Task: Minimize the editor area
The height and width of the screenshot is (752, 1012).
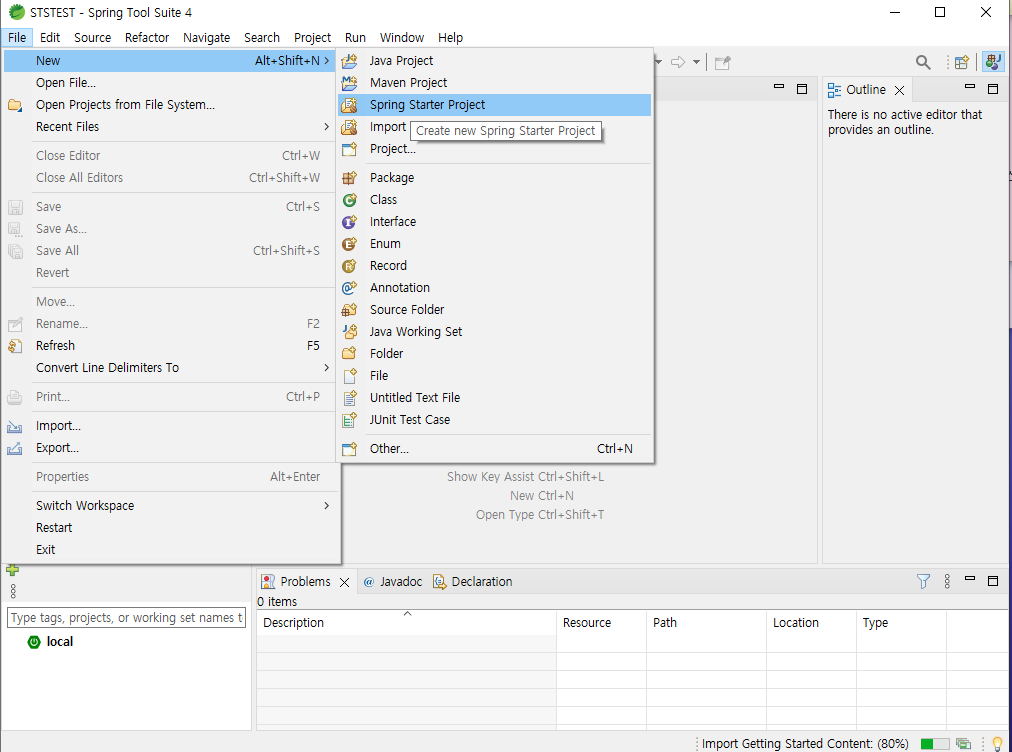Action: point(779,87)
